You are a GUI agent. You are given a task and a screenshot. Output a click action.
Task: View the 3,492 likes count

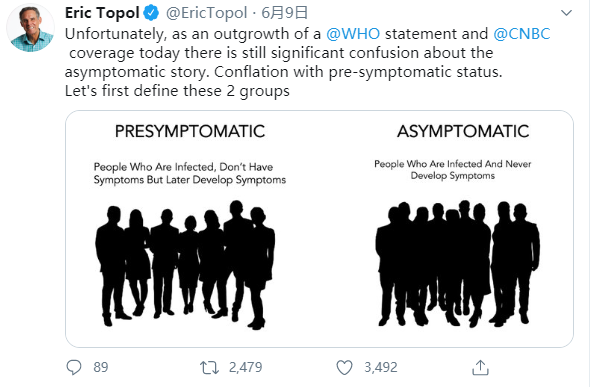[x=380, y=367]
